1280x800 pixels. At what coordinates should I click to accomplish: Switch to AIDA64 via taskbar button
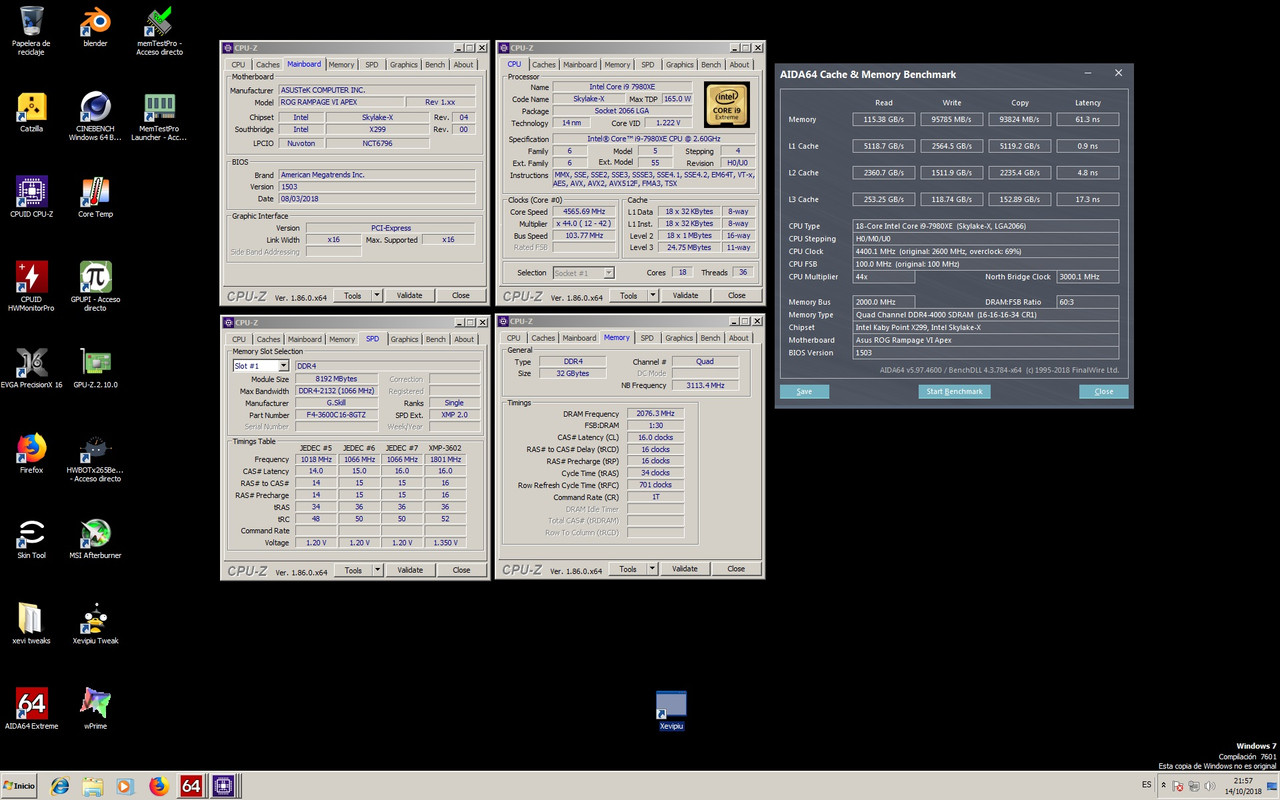click(x=191, y=786)
